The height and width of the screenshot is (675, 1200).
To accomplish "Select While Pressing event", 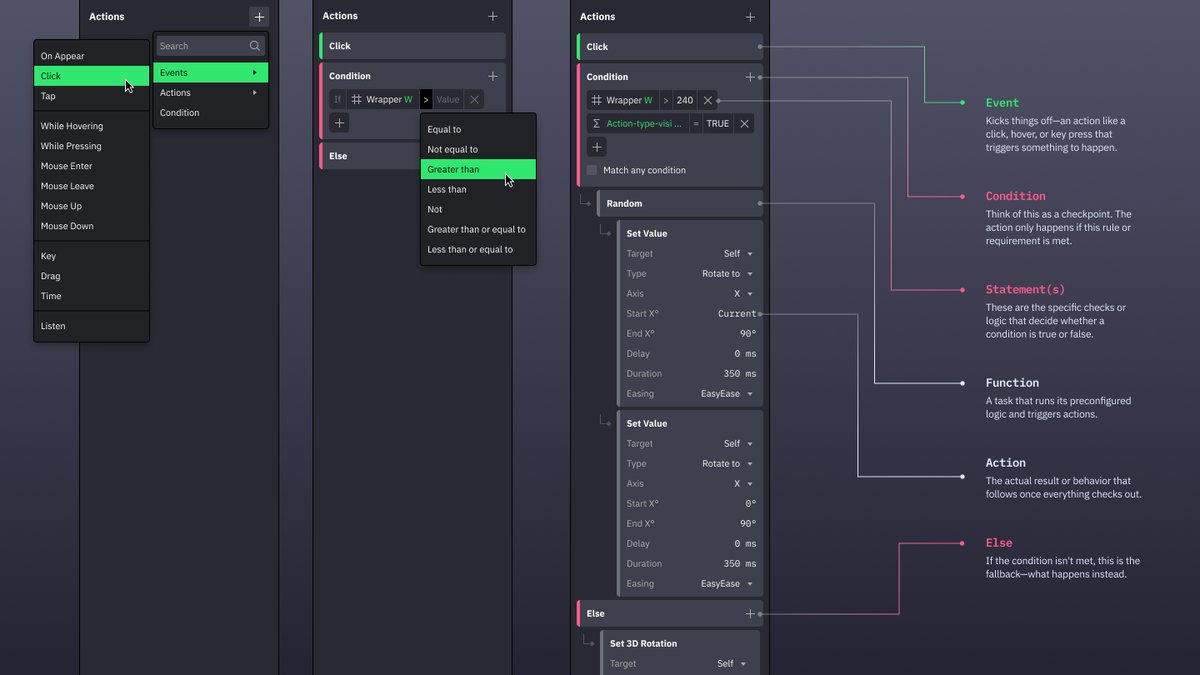I will tap(92, 146).
